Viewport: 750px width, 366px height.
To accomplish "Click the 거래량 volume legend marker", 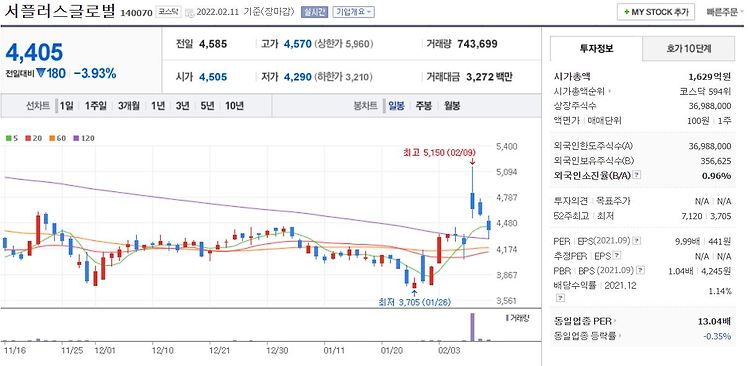I will 507,317.
